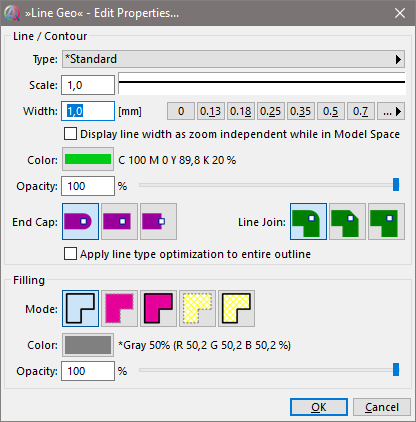The image size is (416, 422).
Task: Set line width preset 0.5
Action: (x=331, y=111)
